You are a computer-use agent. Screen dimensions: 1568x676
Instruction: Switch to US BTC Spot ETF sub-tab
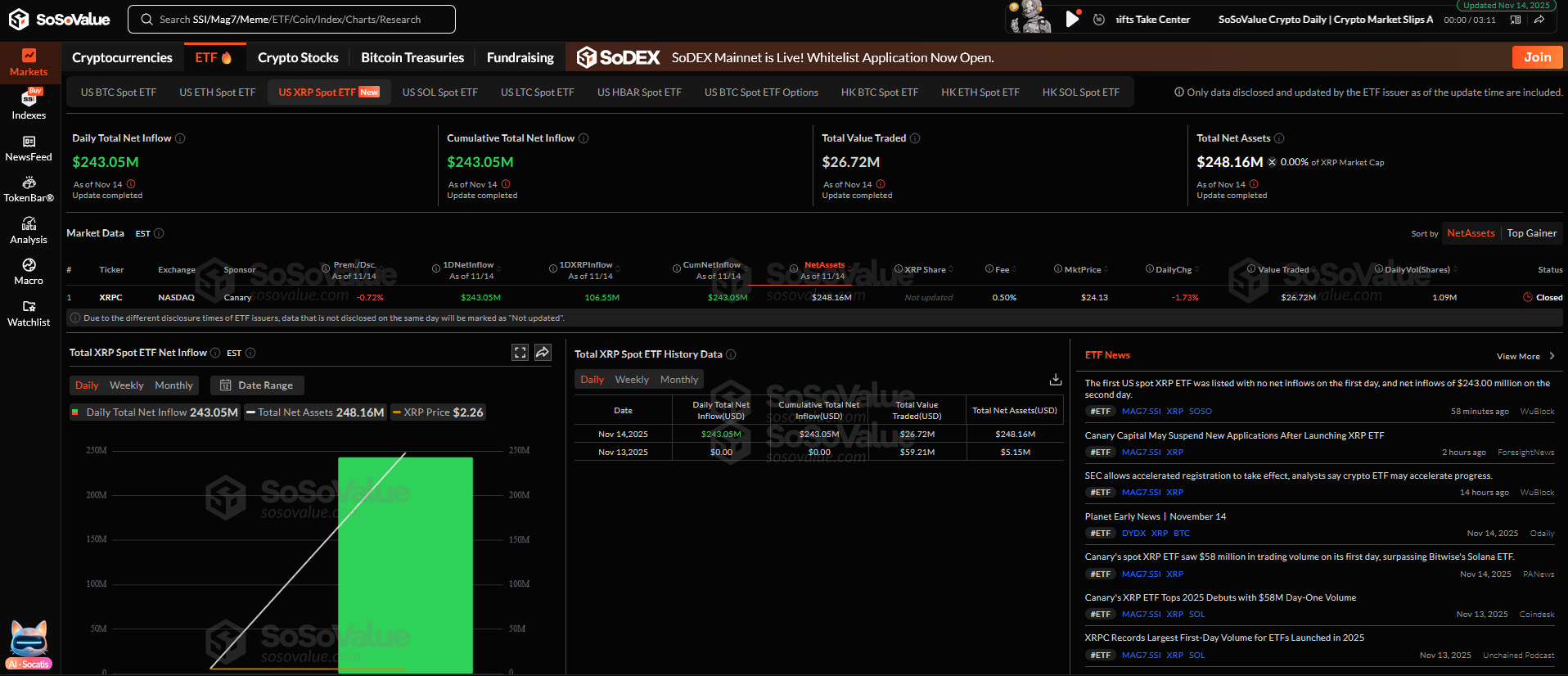click(119, 92)
